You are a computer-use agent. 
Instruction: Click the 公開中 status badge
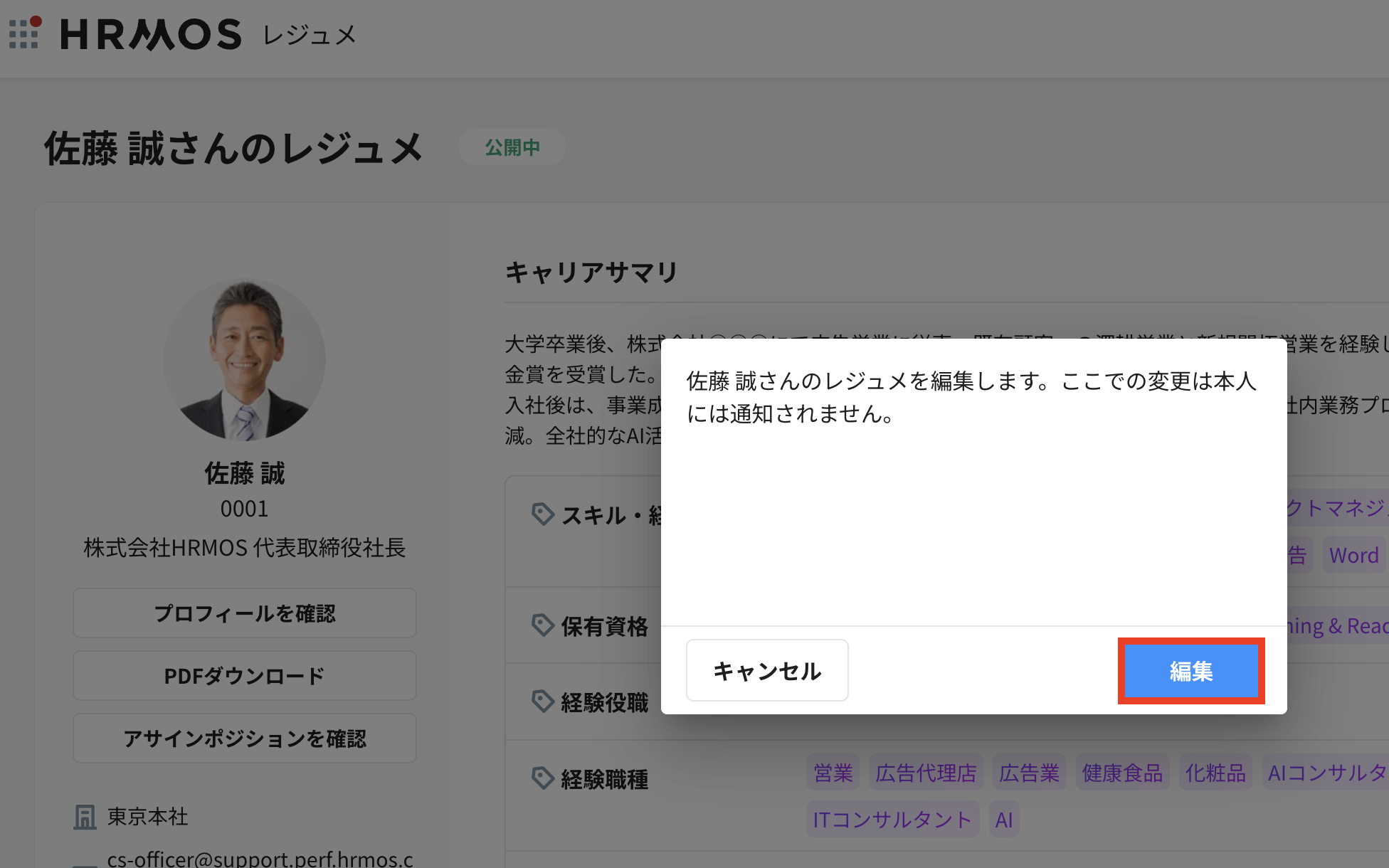tap(512, 147)
